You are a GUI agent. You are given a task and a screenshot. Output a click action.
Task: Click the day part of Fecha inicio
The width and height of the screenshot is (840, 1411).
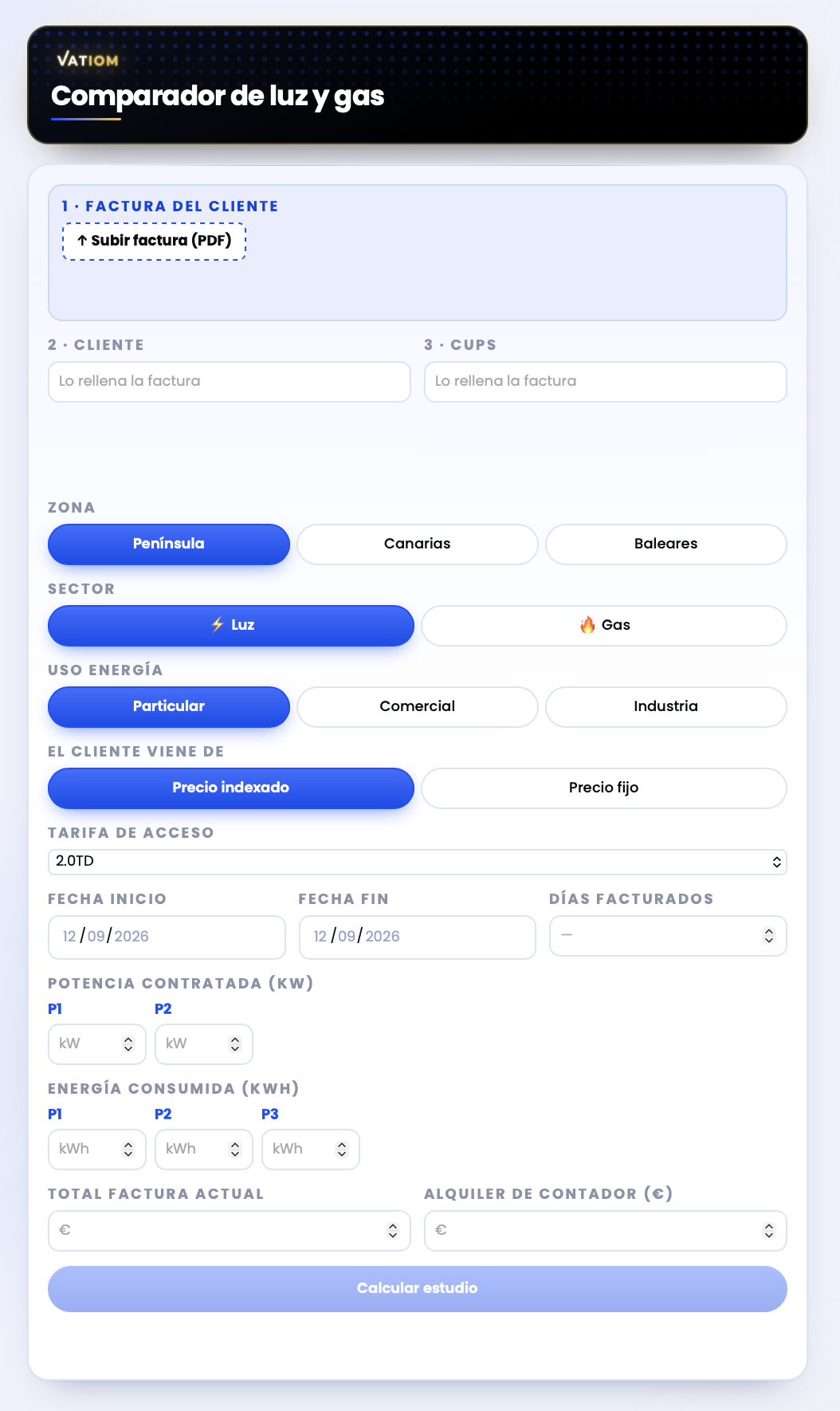69,937
